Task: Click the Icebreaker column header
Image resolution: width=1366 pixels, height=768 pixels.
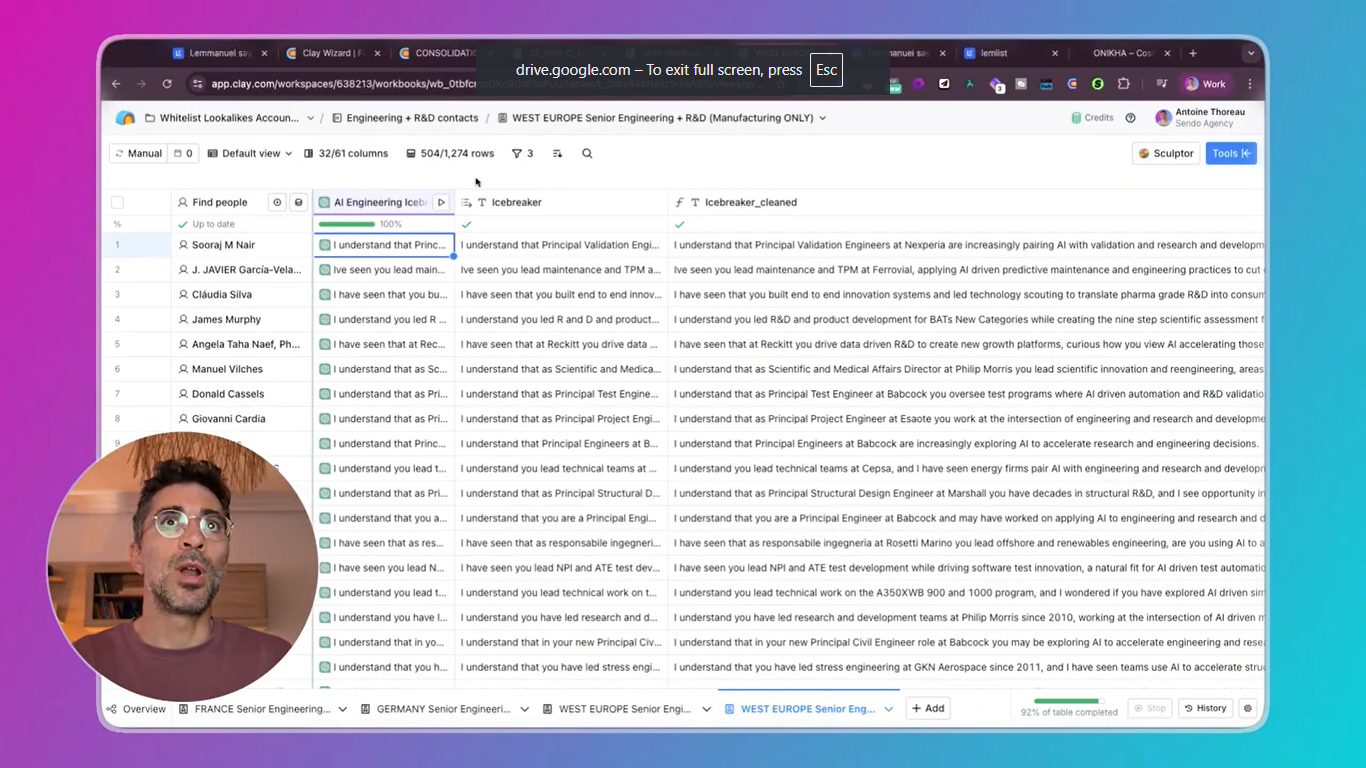Action: 560,202
